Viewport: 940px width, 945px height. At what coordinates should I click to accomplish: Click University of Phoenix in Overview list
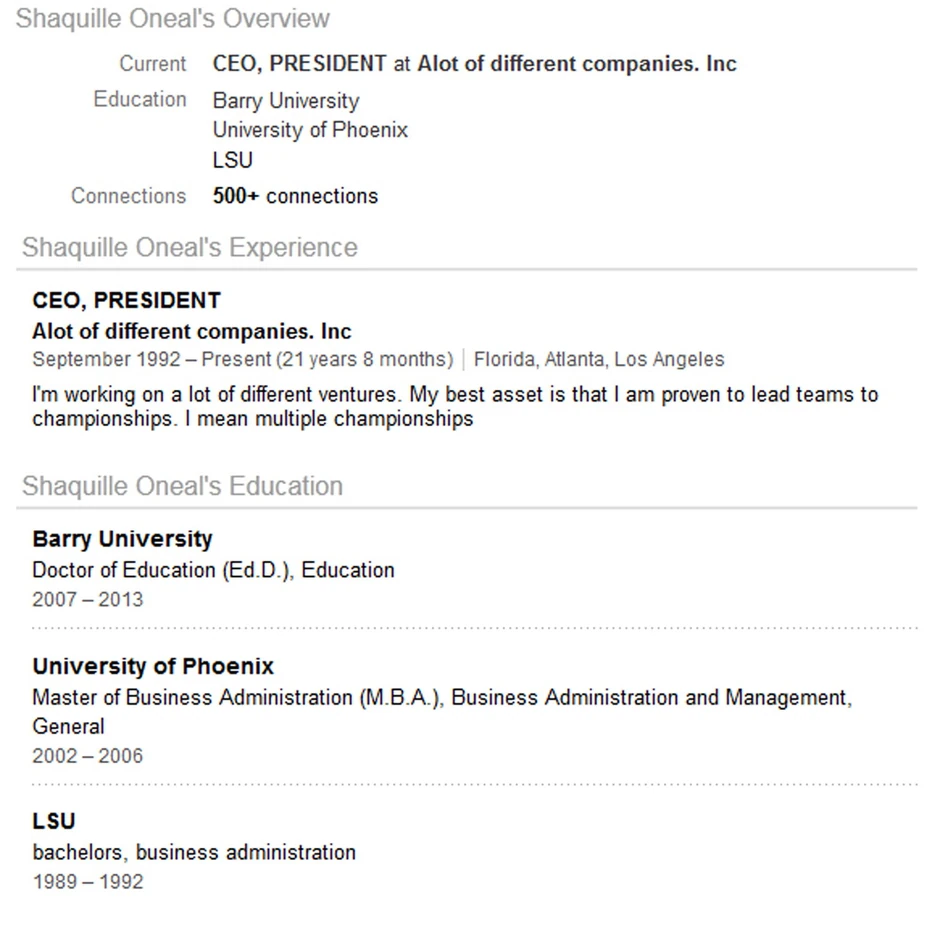310,130
